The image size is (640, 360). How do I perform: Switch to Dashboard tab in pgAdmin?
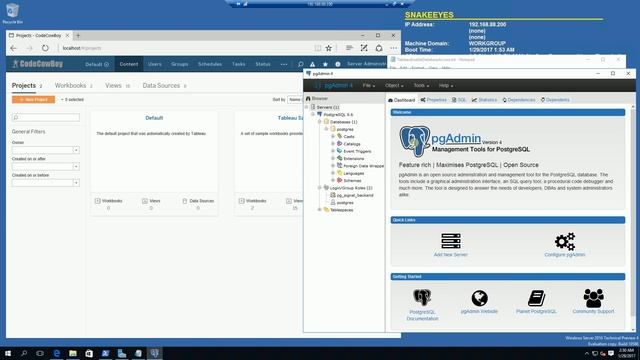click(402, 100)
